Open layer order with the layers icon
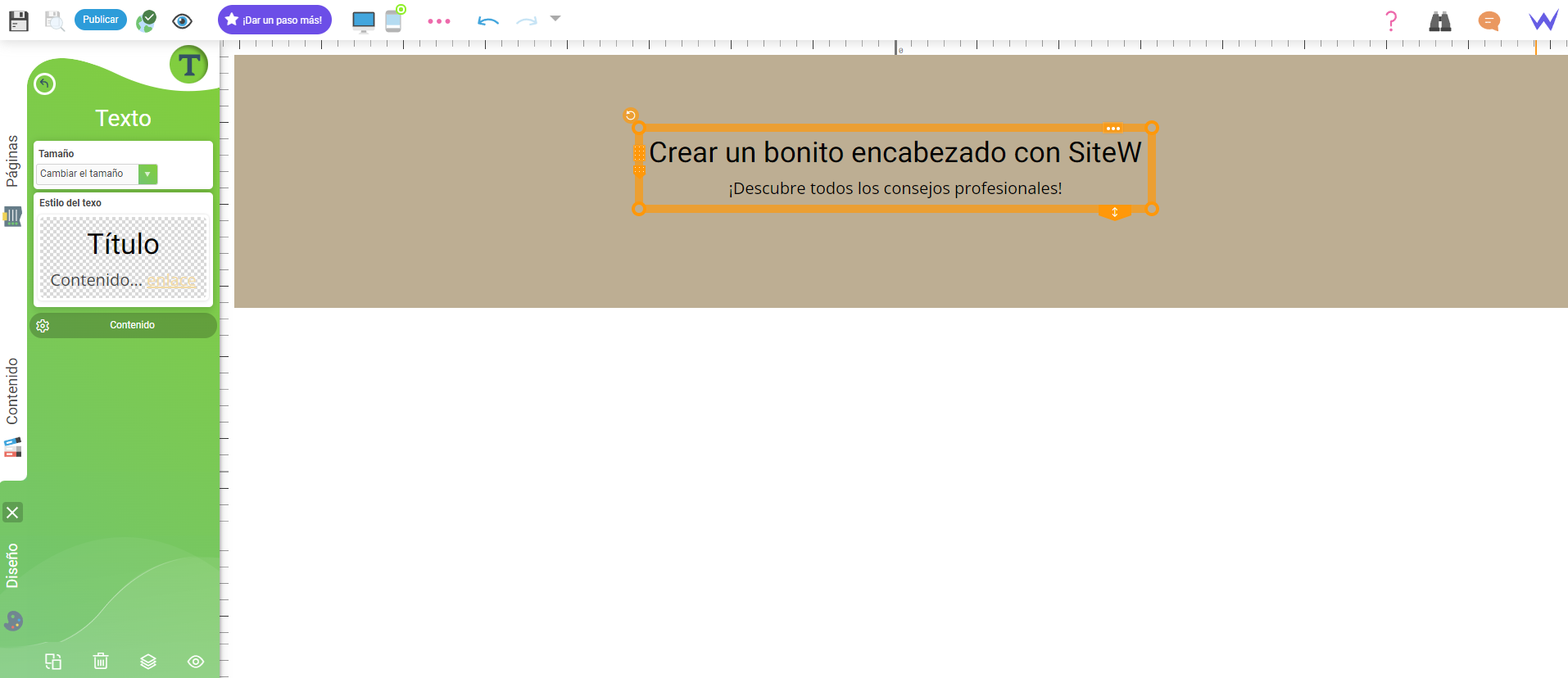This screenshot has width=1568, height=678. [148, 662]
